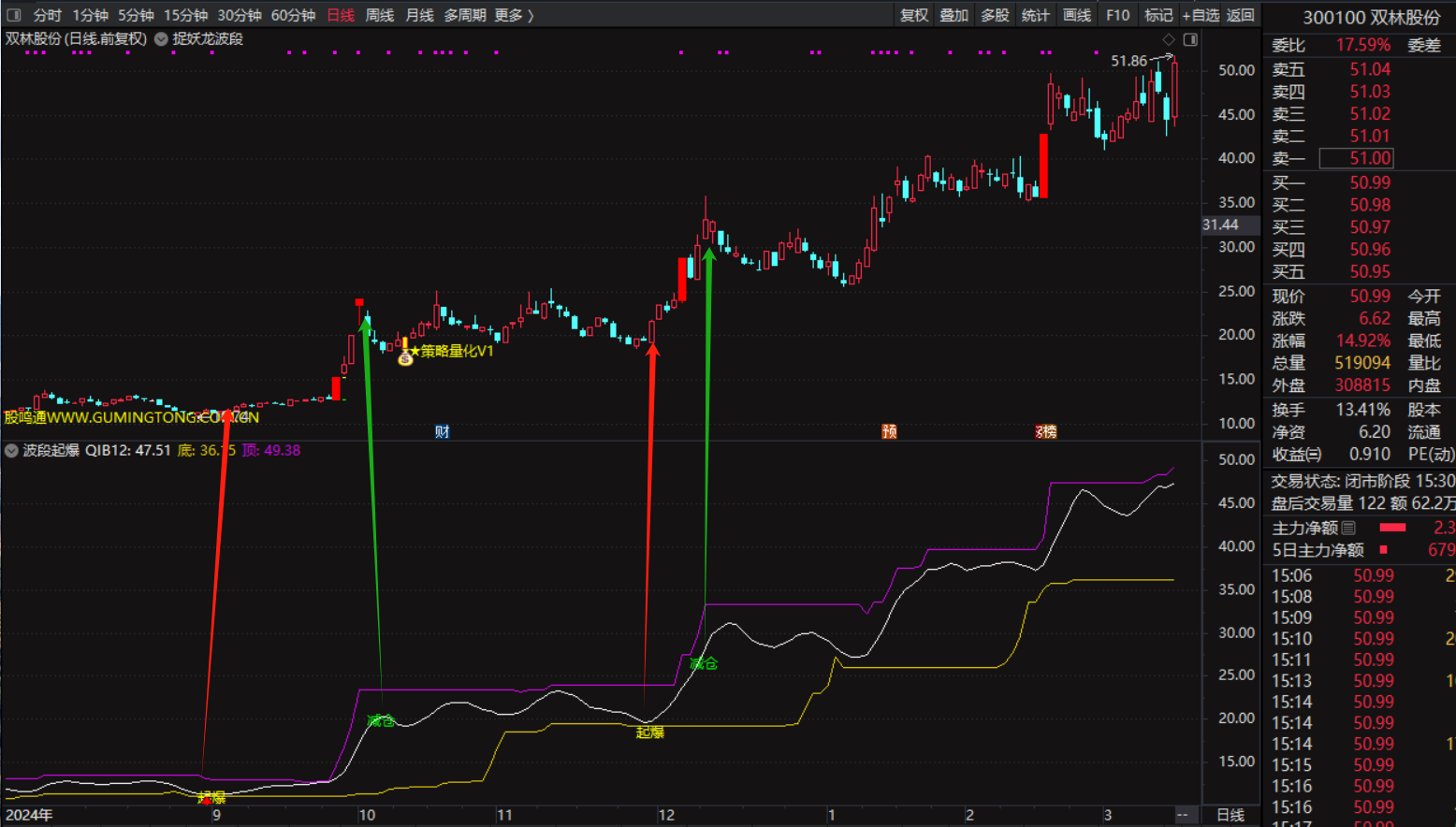This screenshot has height=827, width=1456.
Task: Click the 榜 ranking marker icon
Action: [1046, 431]
